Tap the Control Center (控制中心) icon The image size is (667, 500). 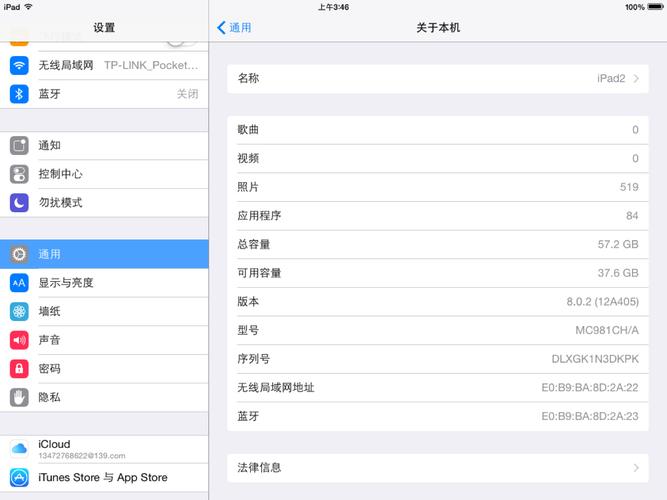click(19, 174)
